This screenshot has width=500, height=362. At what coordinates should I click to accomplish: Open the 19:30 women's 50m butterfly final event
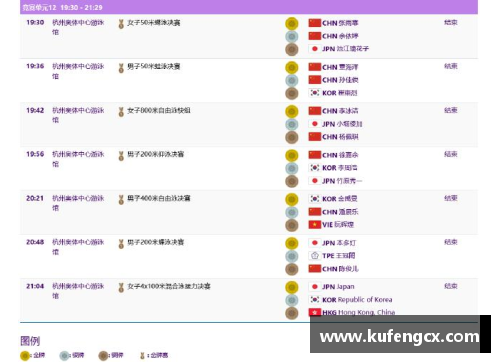[x=154, y=23]
